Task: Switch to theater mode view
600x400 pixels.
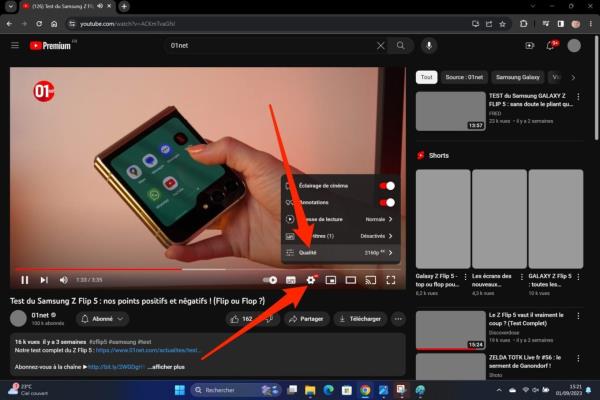Action: point(351,280)
